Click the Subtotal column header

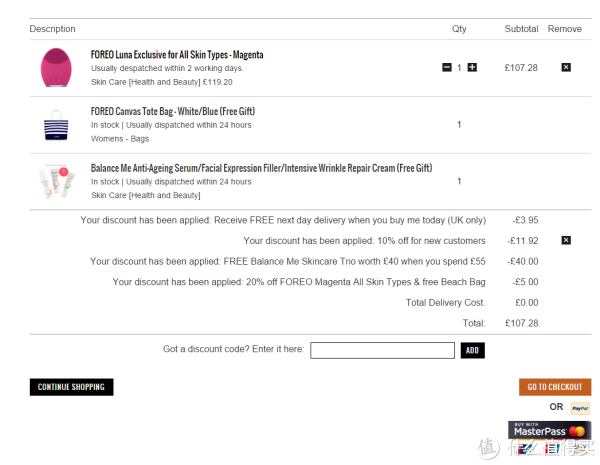(x=521, y=29)
